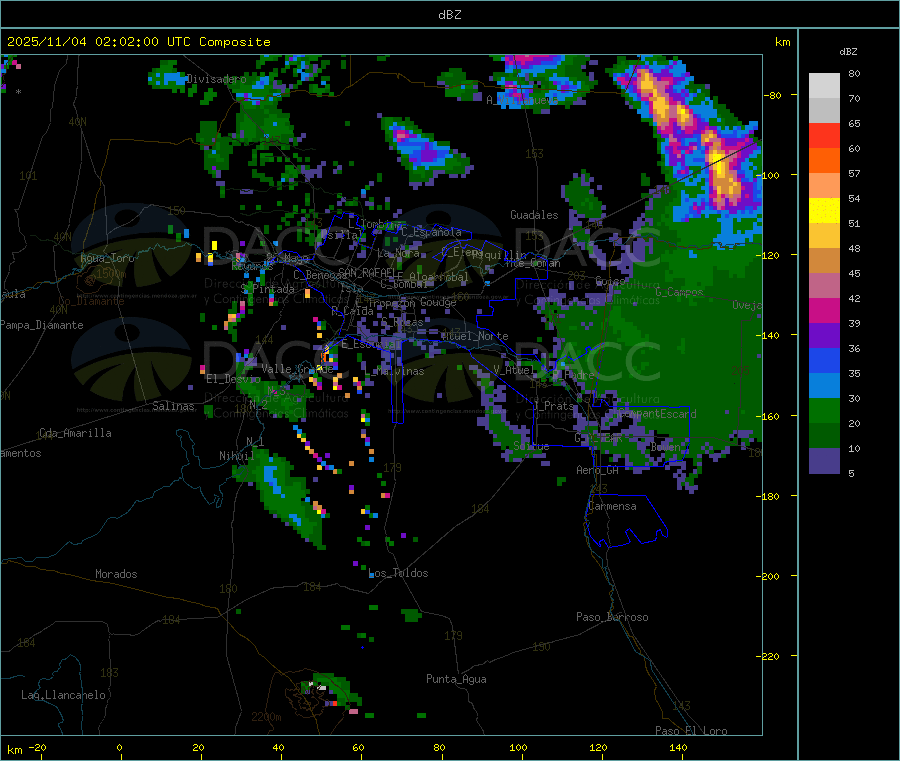900x761 pixels.
Task: Click the J_Prats map label
Action: coord(553,405)
